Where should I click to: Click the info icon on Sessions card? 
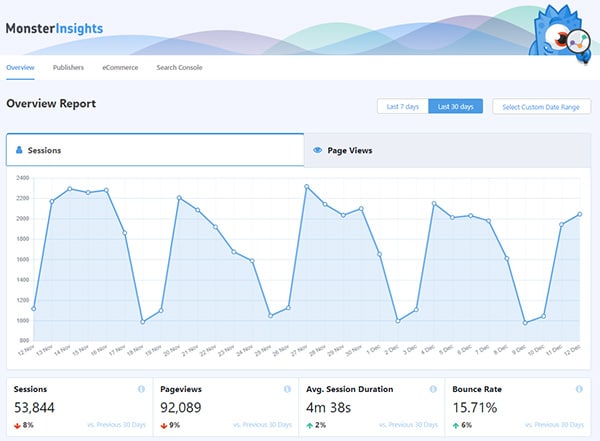click(141, 389)
